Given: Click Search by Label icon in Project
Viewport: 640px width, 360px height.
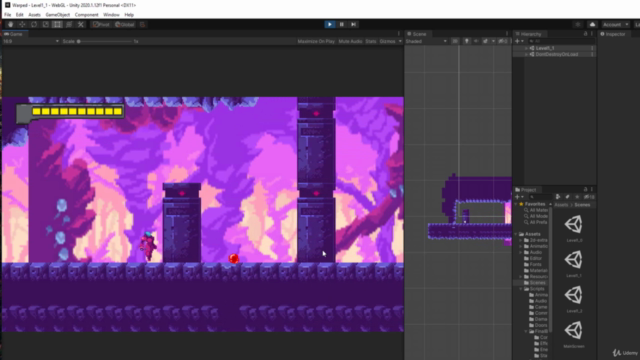Looking at the screenshot, I should pos(567,197).
